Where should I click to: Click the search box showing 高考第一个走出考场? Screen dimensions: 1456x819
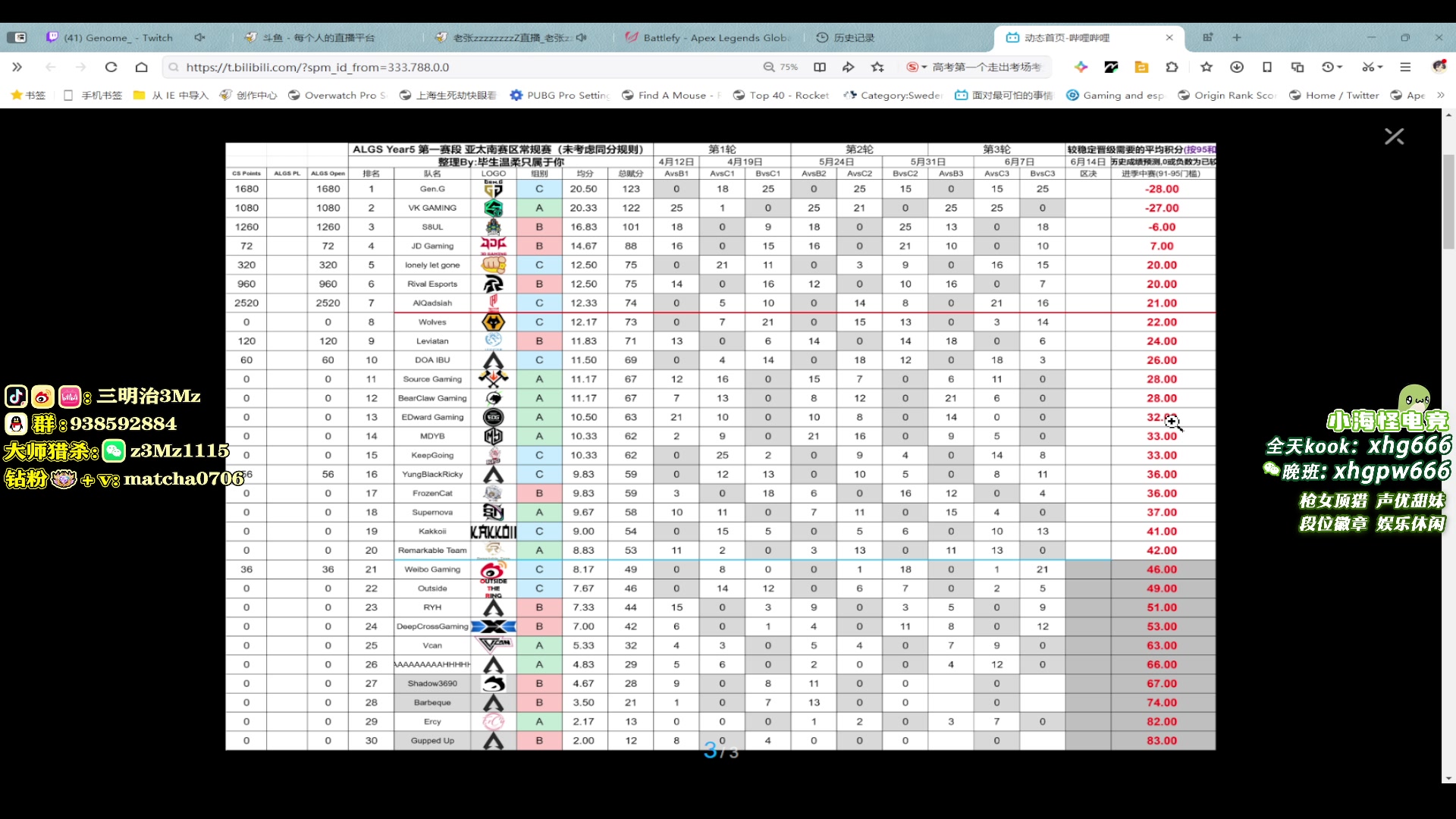[987, 67]
